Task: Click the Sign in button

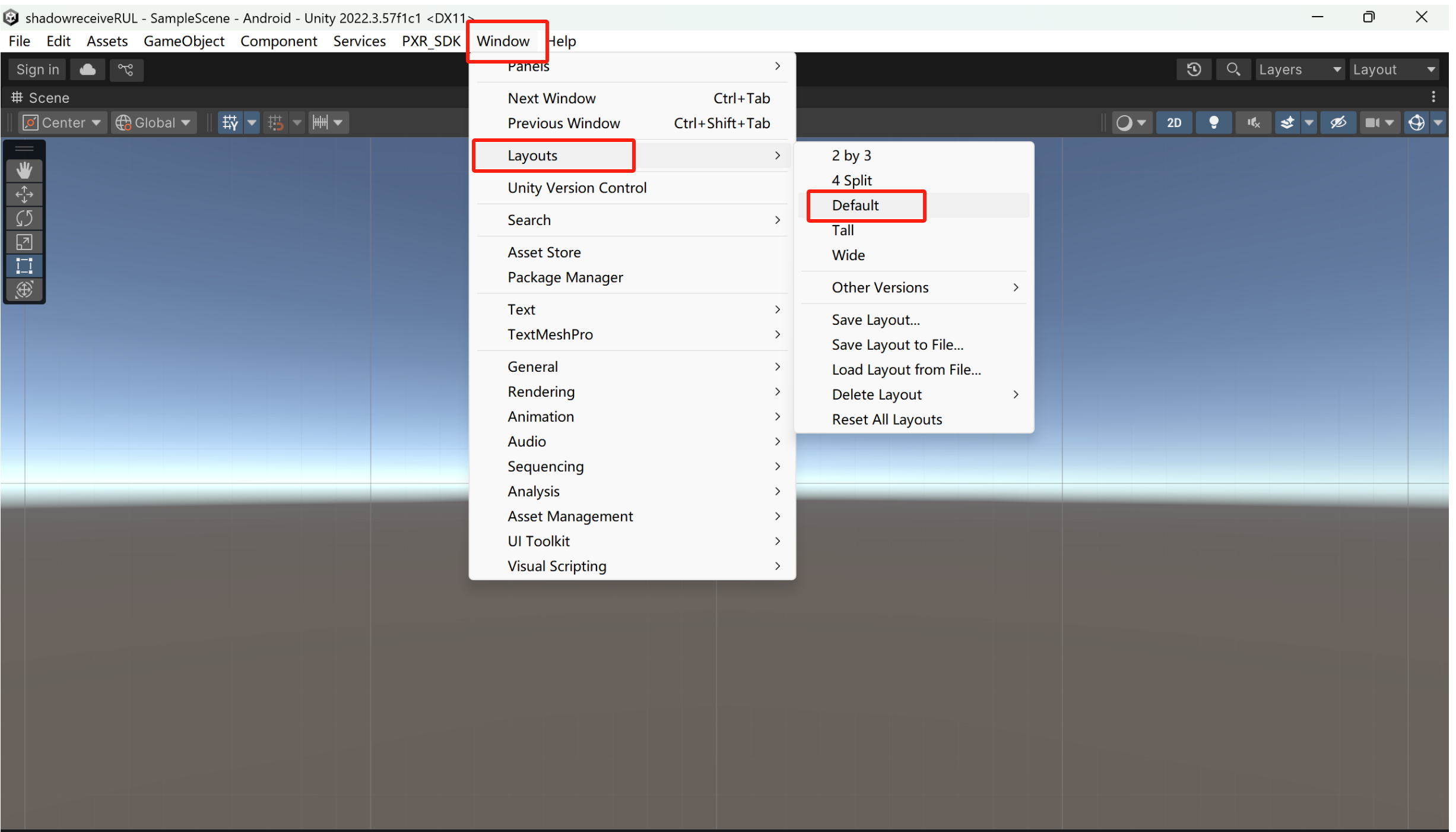Action: pyautogui.click(x=37, y=69)
